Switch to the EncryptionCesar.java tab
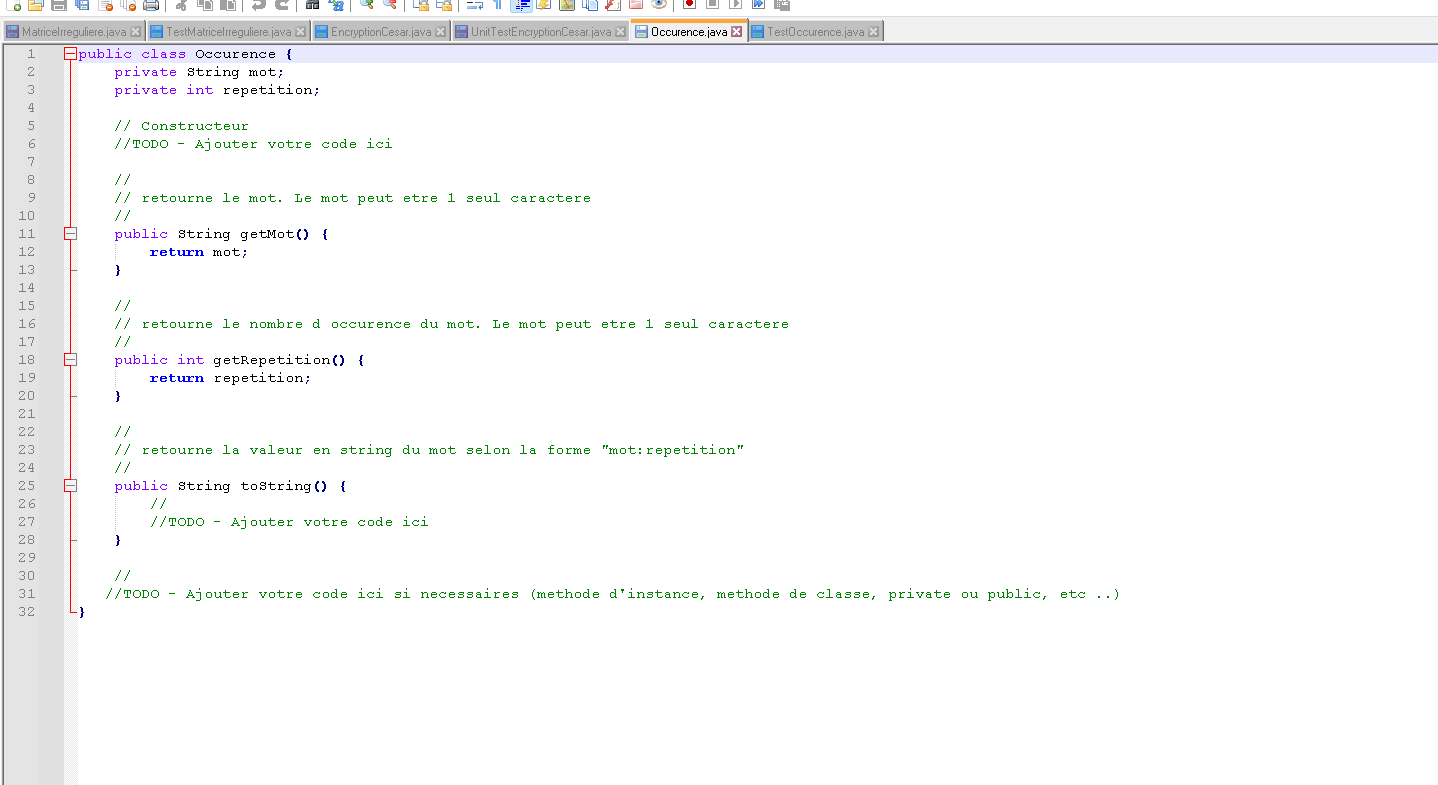This screenshot has height=785, width=1438. [378, 30]
